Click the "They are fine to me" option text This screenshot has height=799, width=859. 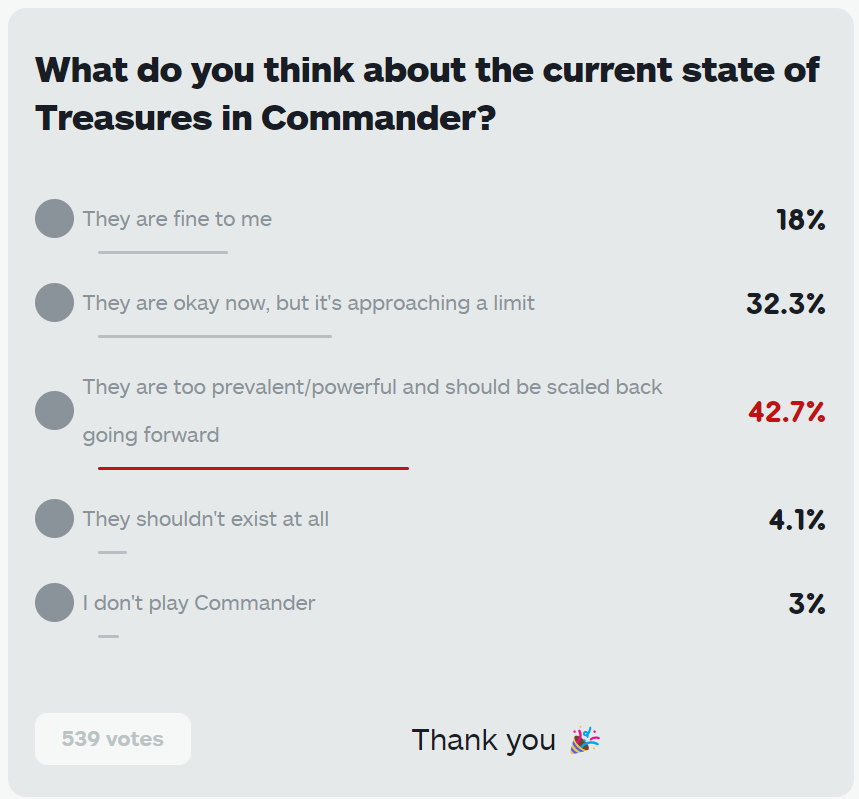click(177, 218)
